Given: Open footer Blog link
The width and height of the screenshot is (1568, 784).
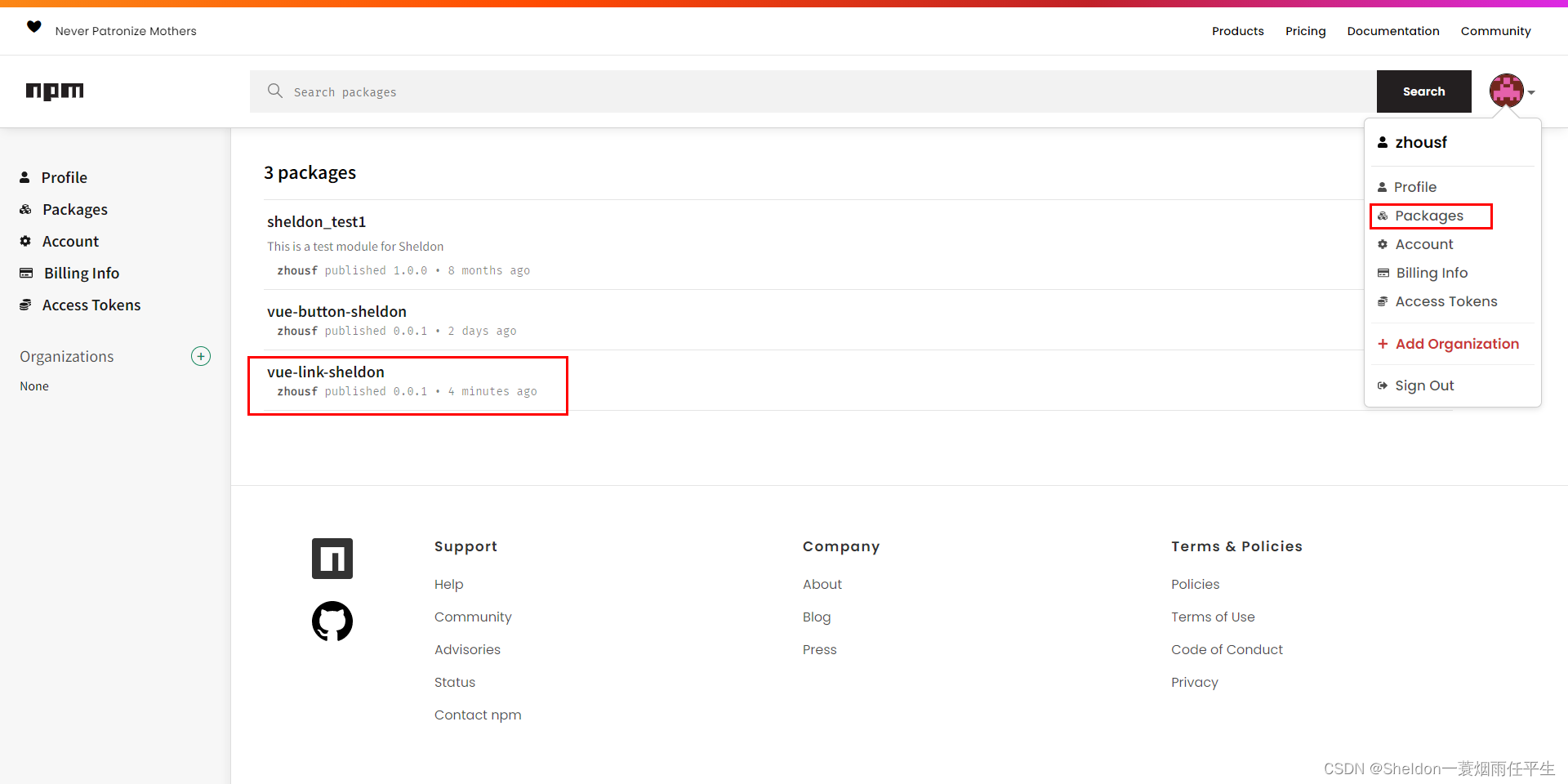Looking at the screenshot, I should pyautogui.click(x=817, y=617).
